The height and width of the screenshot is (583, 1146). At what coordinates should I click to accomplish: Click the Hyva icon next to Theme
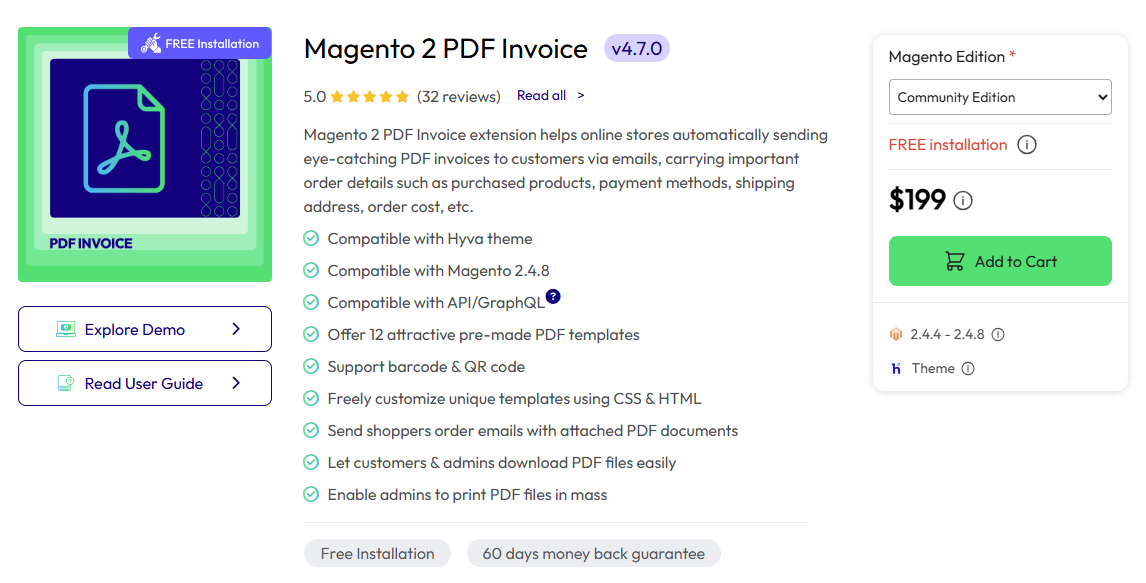896,368
